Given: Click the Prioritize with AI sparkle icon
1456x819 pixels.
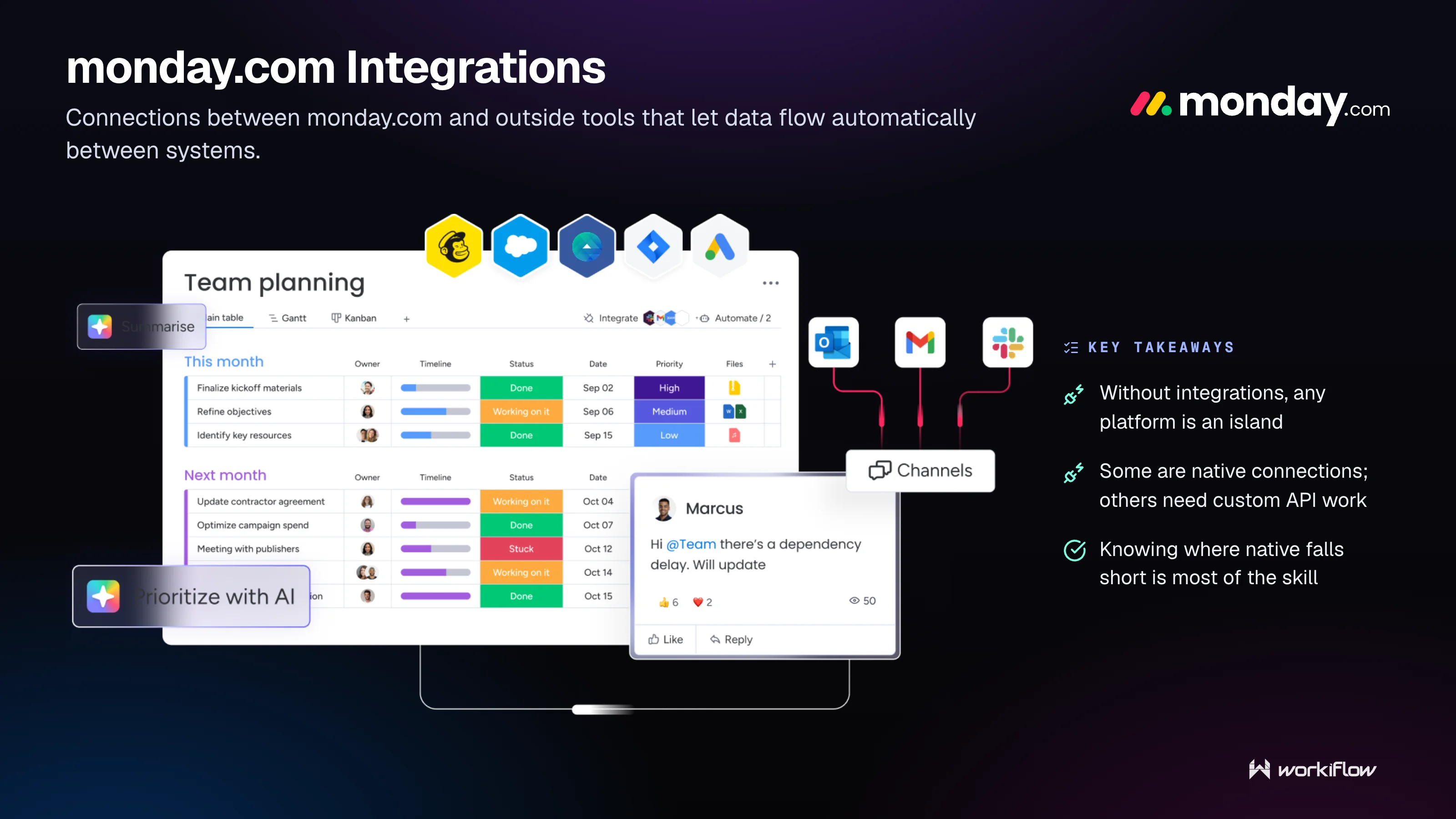Looking at the screenshot, I should pyautogui.click(x=103, y=596).
